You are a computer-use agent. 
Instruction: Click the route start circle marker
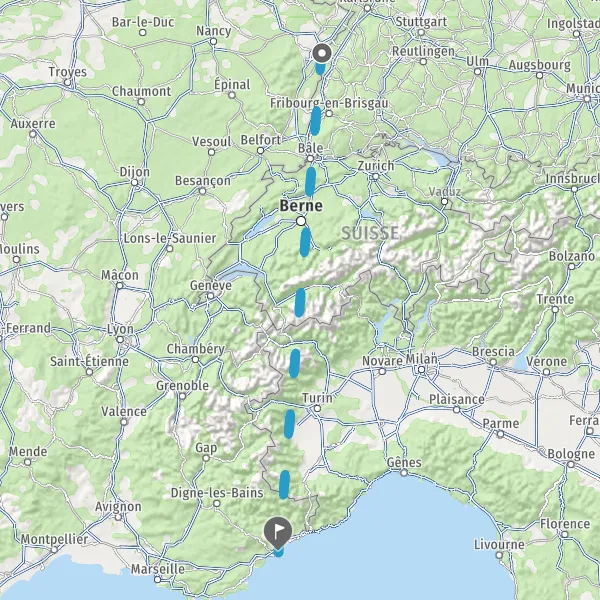coord(322,54)
